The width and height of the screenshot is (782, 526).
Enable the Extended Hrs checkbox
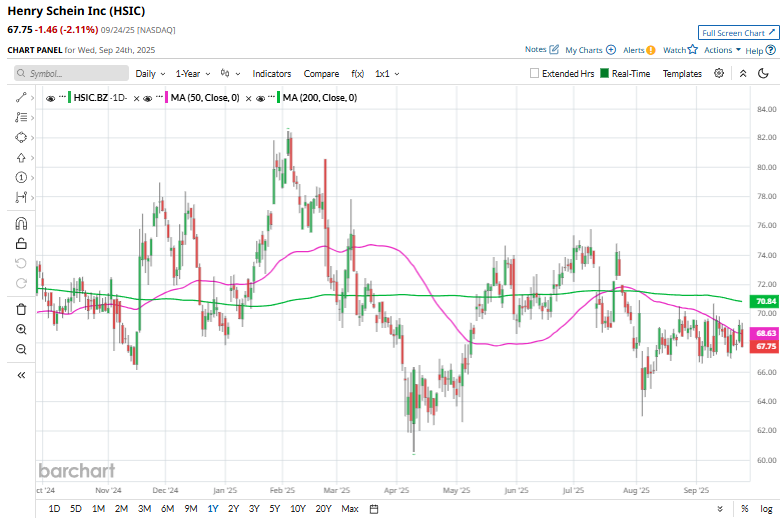tap(535, 74)
